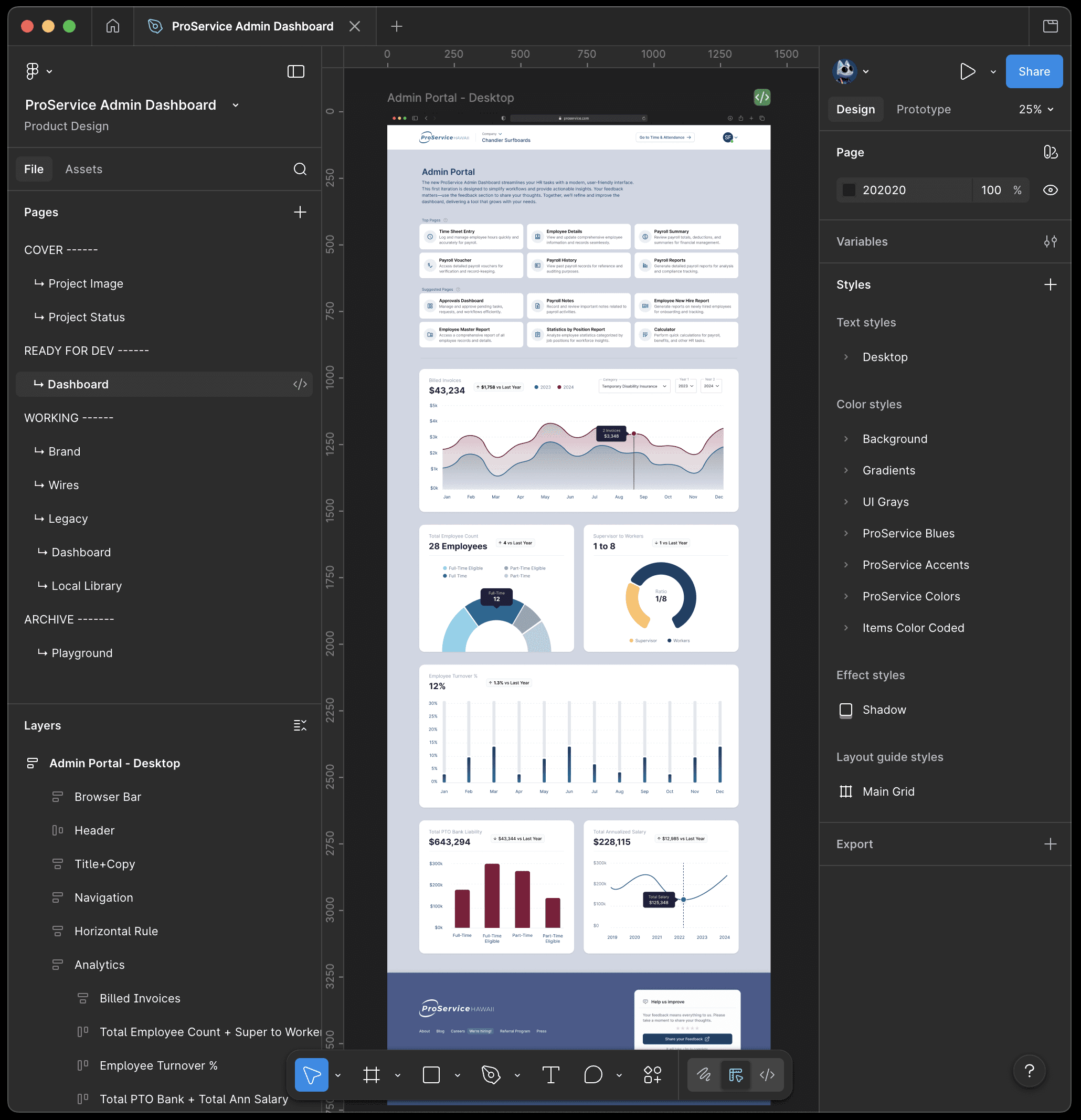1081x1120 pixels.
Task: Open variables settings icon
Action: point(1050,242)
